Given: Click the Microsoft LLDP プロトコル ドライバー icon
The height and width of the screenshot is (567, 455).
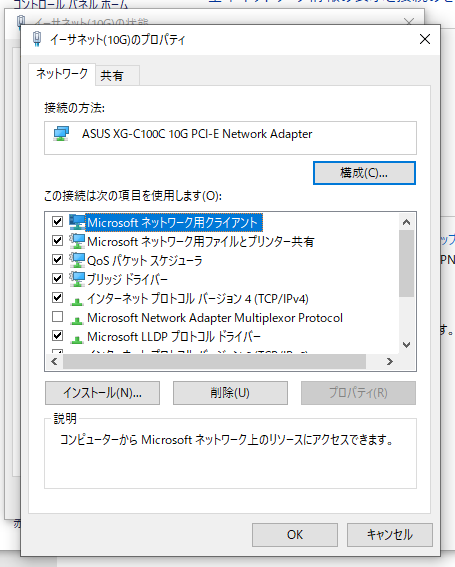Looking at the screenshot, I should 77,339.
